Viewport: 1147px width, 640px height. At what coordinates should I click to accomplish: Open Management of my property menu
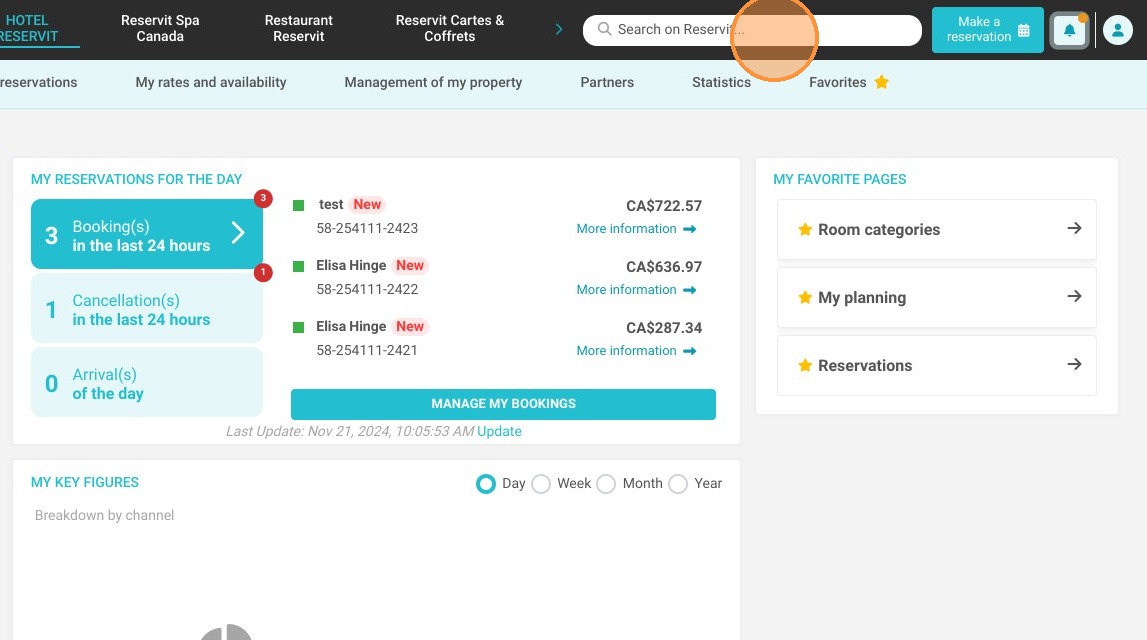433,83
